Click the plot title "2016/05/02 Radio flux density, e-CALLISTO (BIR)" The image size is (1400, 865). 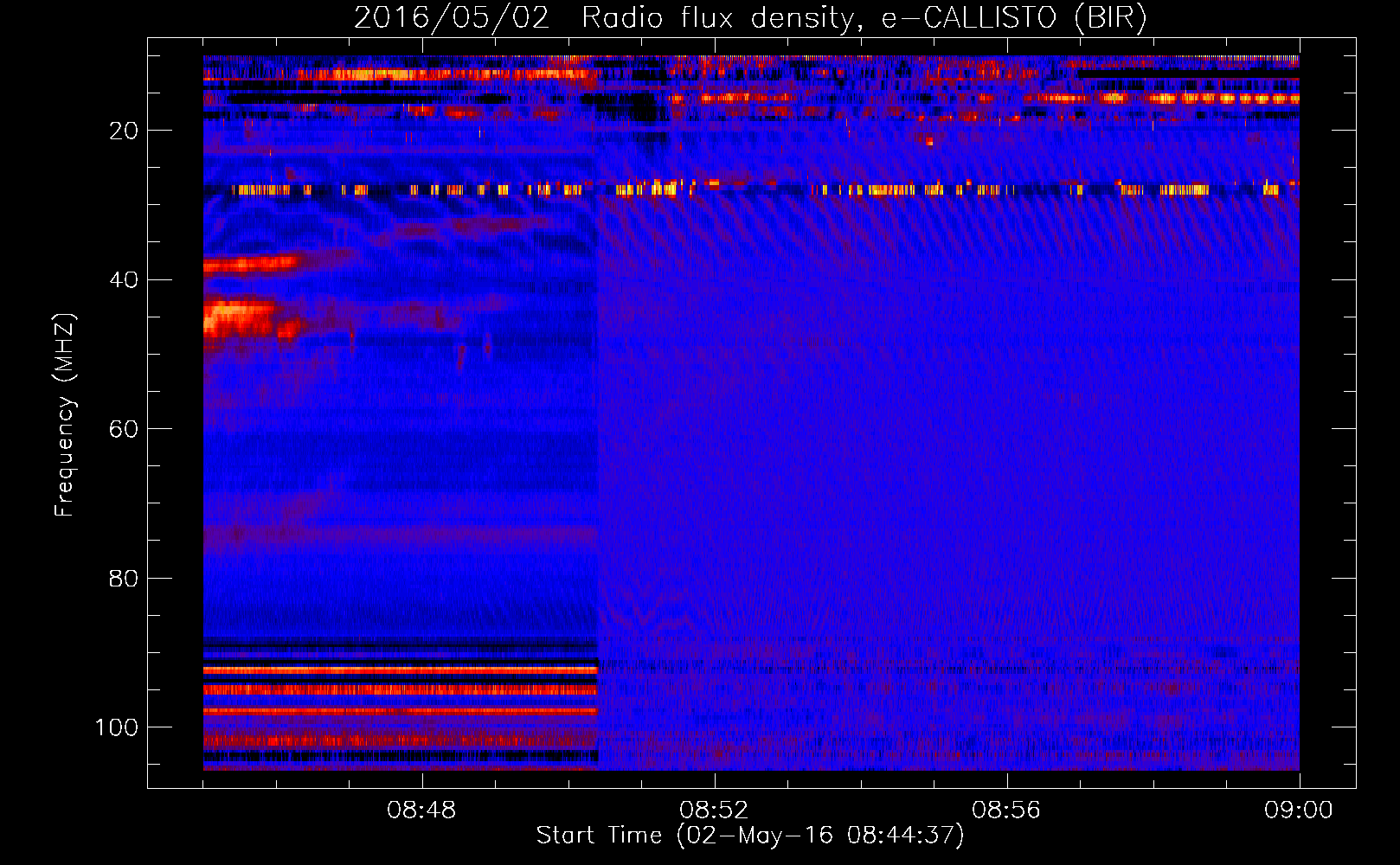tap(750, 18)
